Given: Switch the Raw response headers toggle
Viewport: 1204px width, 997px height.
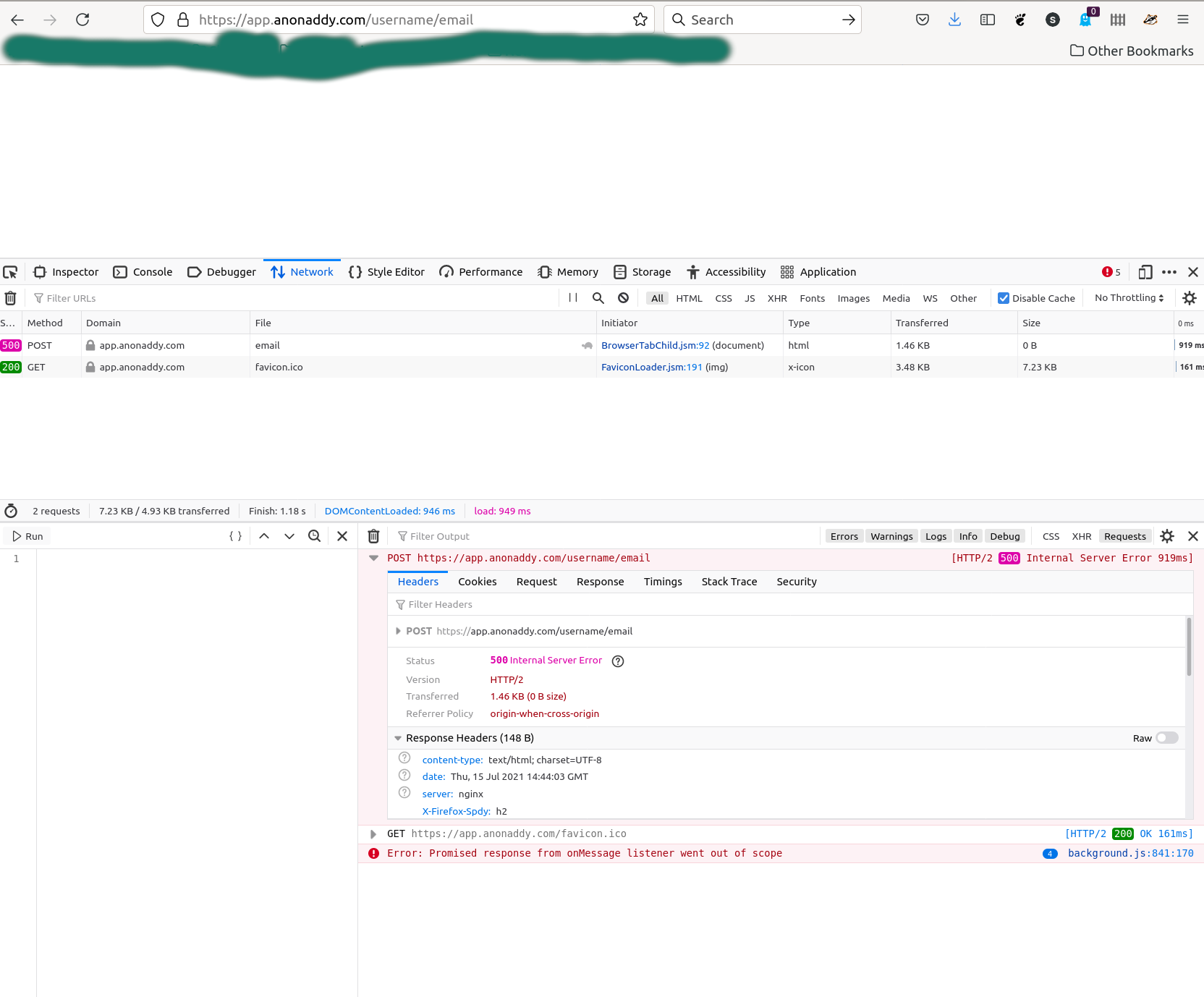Looking at the screenshot, I should coord(1166,738).
